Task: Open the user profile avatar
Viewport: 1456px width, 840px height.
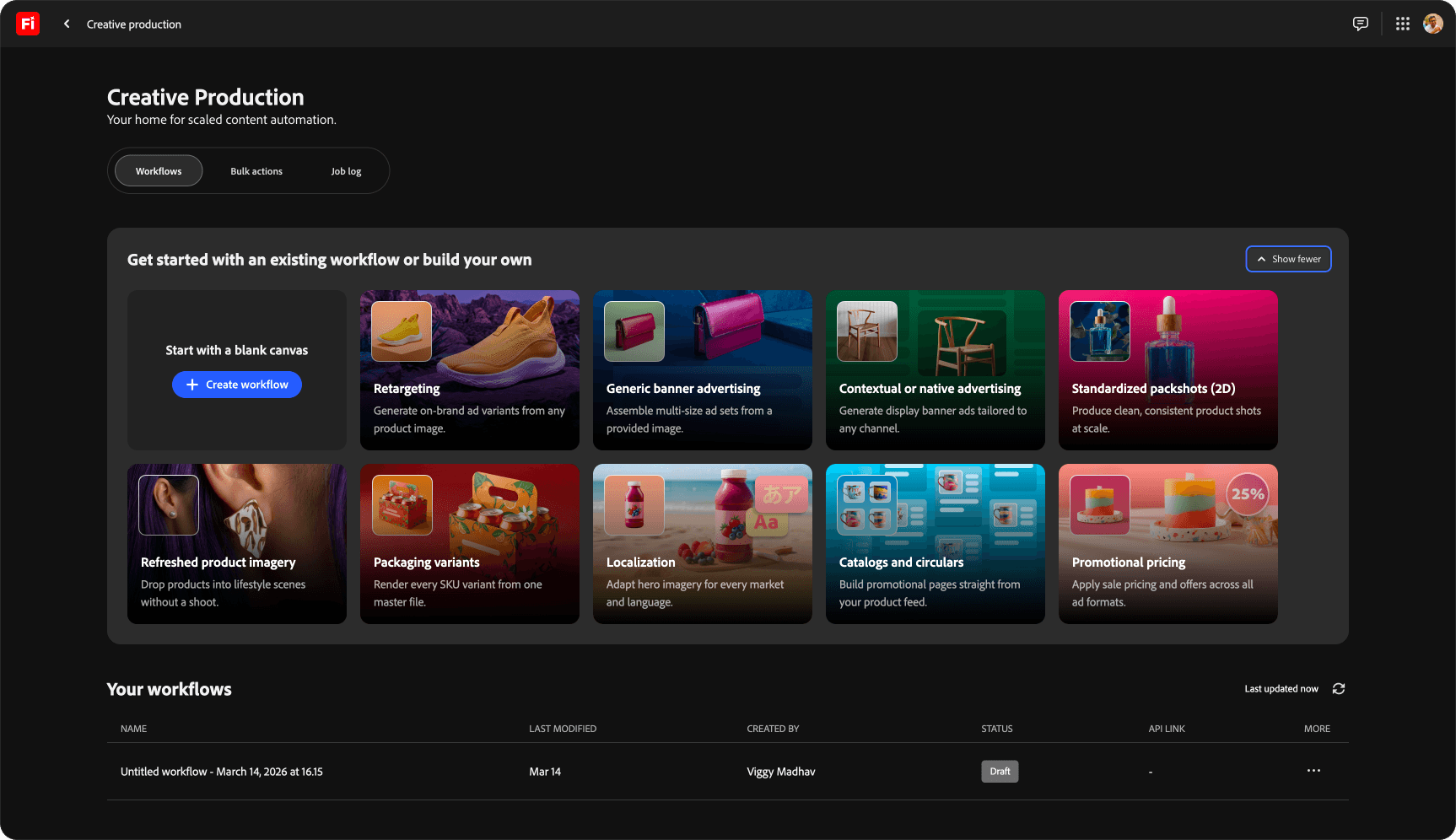Action: click(1432, 24)
